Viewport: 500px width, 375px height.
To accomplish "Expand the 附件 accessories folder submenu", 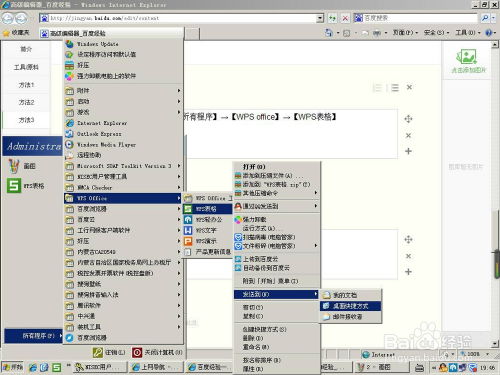I will click(179, 91).
